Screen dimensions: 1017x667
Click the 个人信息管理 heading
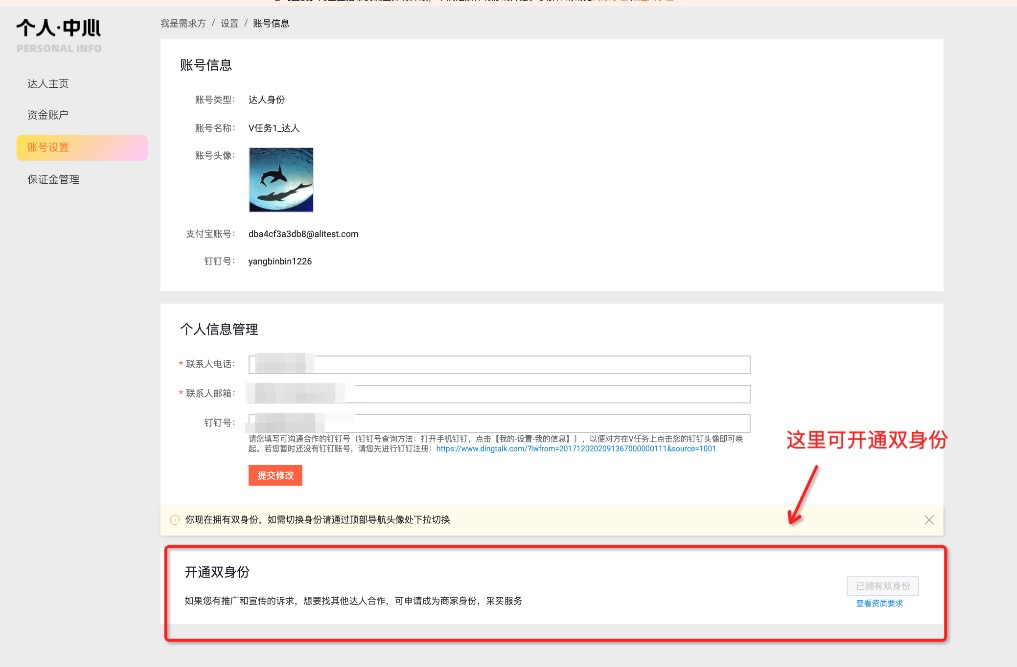(x=219, y=330)
